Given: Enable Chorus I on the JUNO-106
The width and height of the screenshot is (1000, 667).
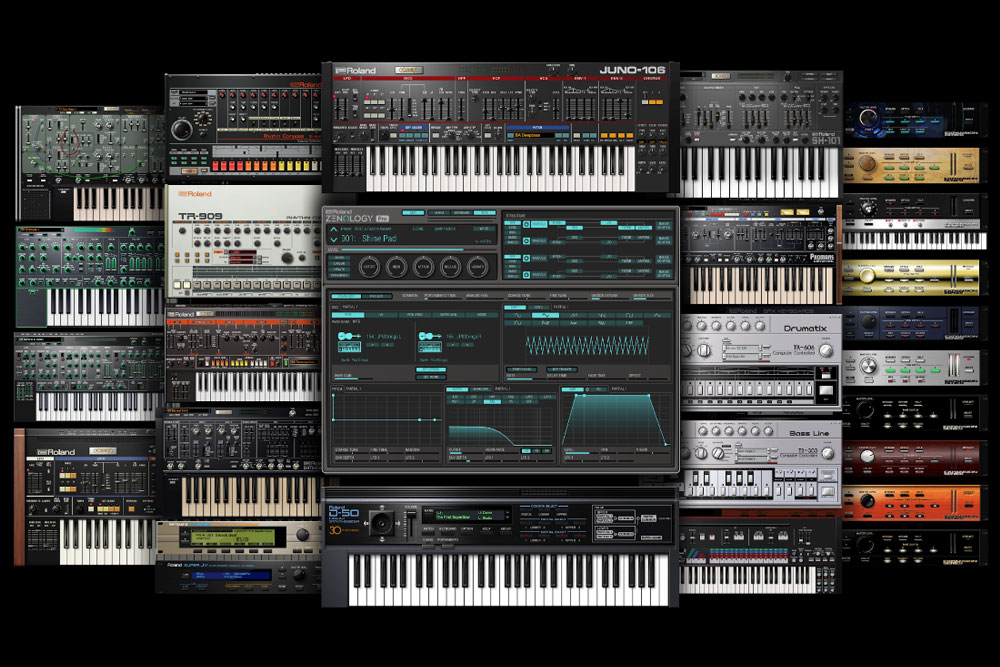Looking at the screenshot, I should pos(651,102).
